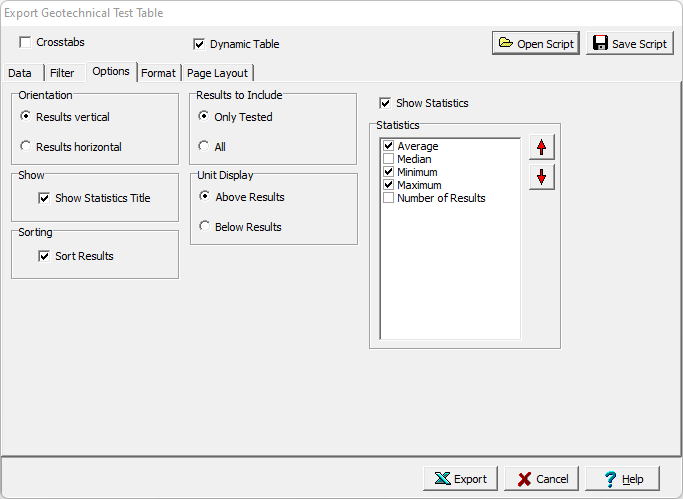Open the Page Layout tab

[218, 73]
